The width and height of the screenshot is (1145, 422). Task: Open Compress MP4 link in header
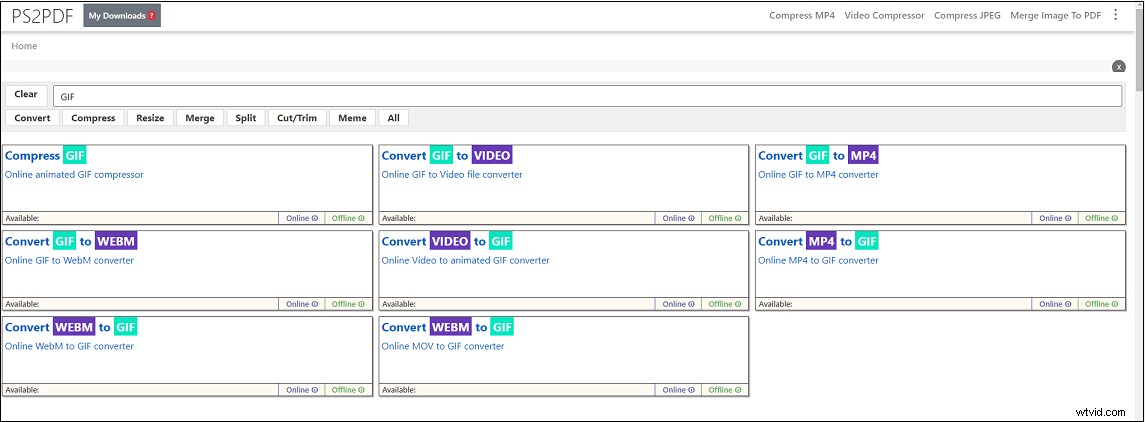802,16
